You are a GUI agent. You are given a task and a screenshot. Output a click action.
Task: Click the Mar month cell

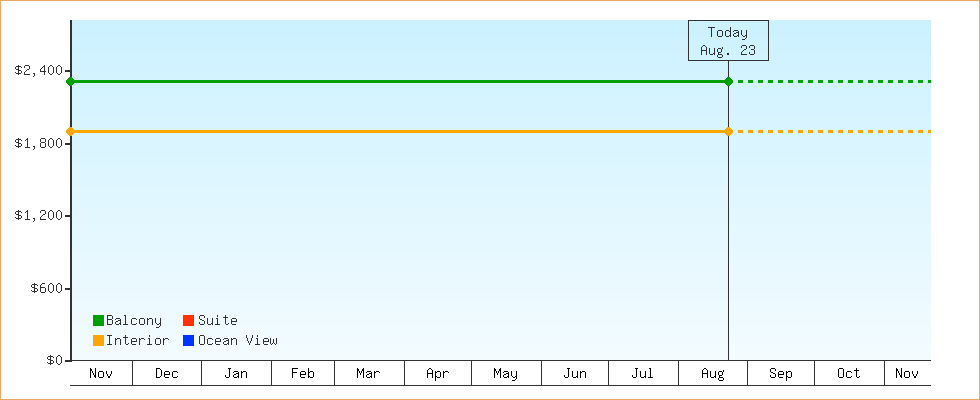pos(369,373)
